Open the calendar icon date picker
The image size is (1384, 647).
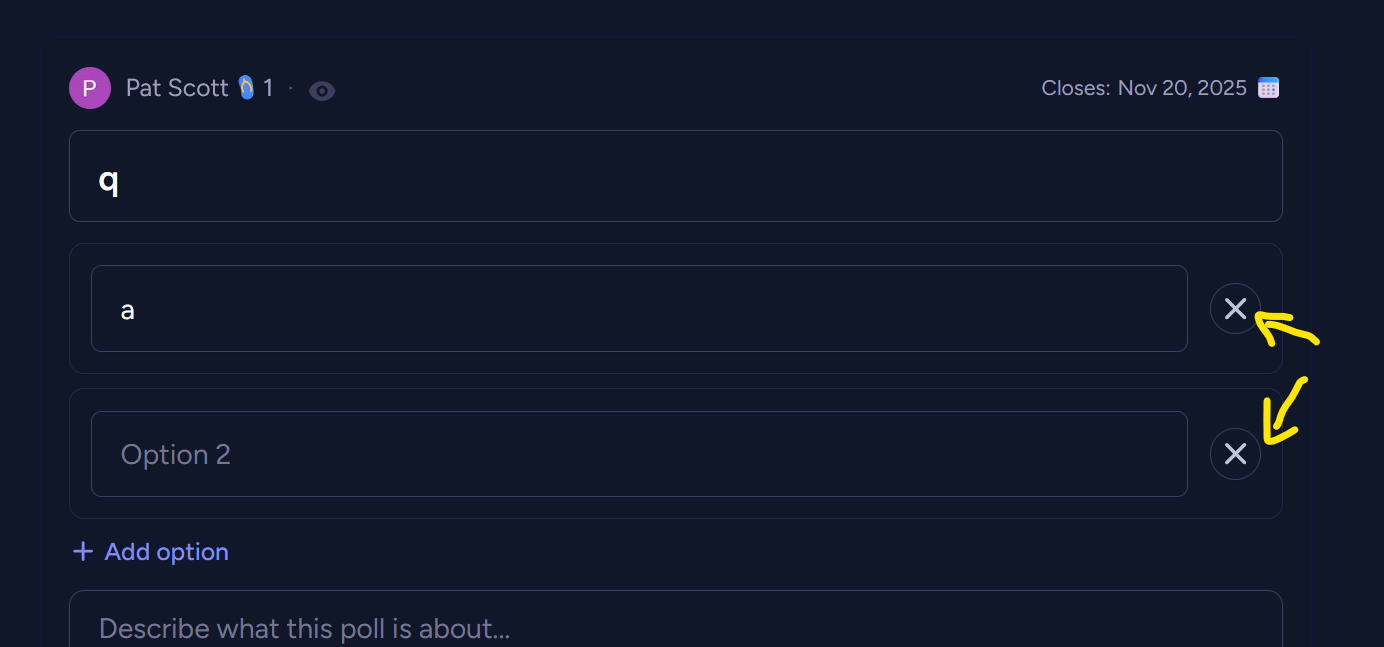coord(1268,88)
